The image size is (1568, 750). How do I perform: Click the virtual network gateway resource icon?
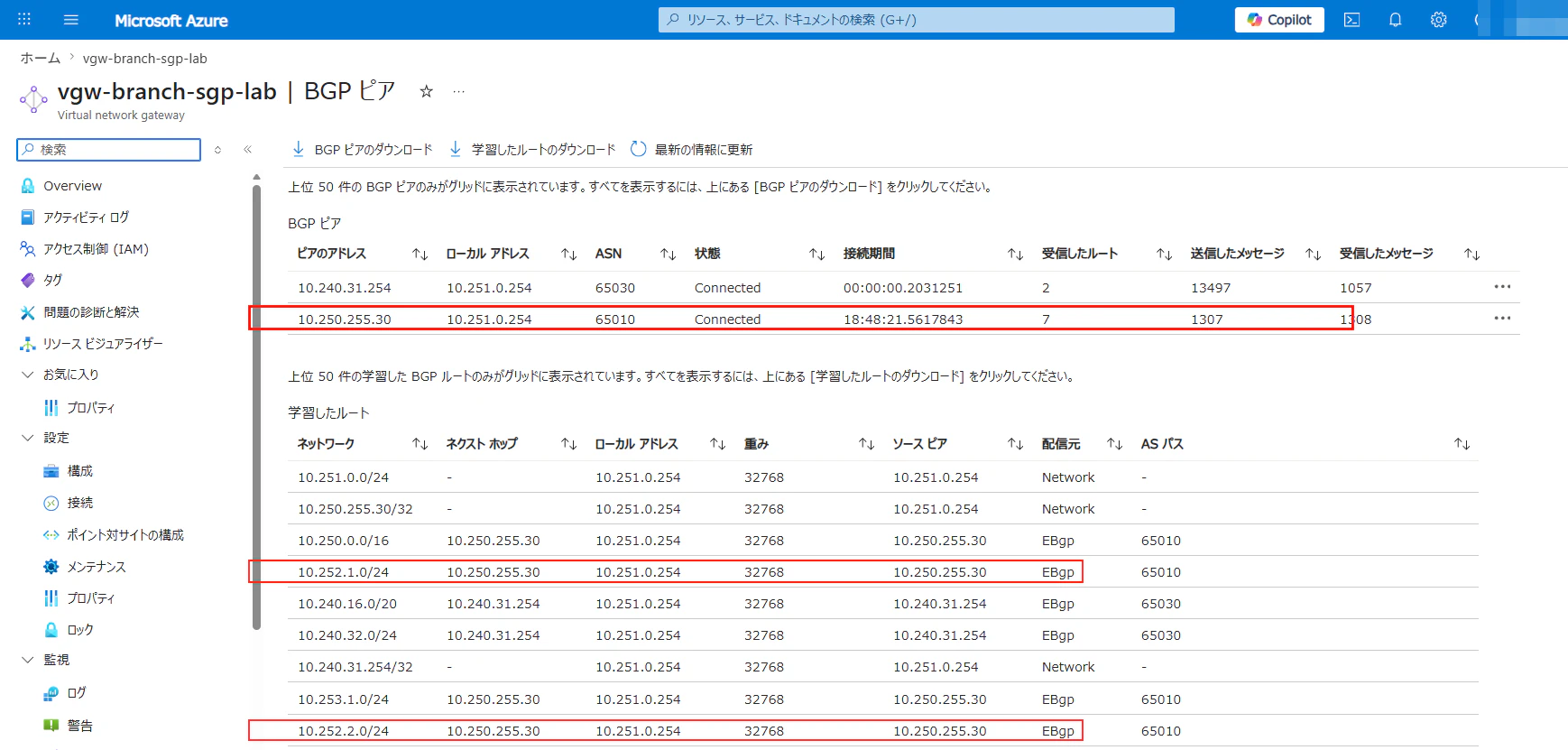[x=33, y=98]
